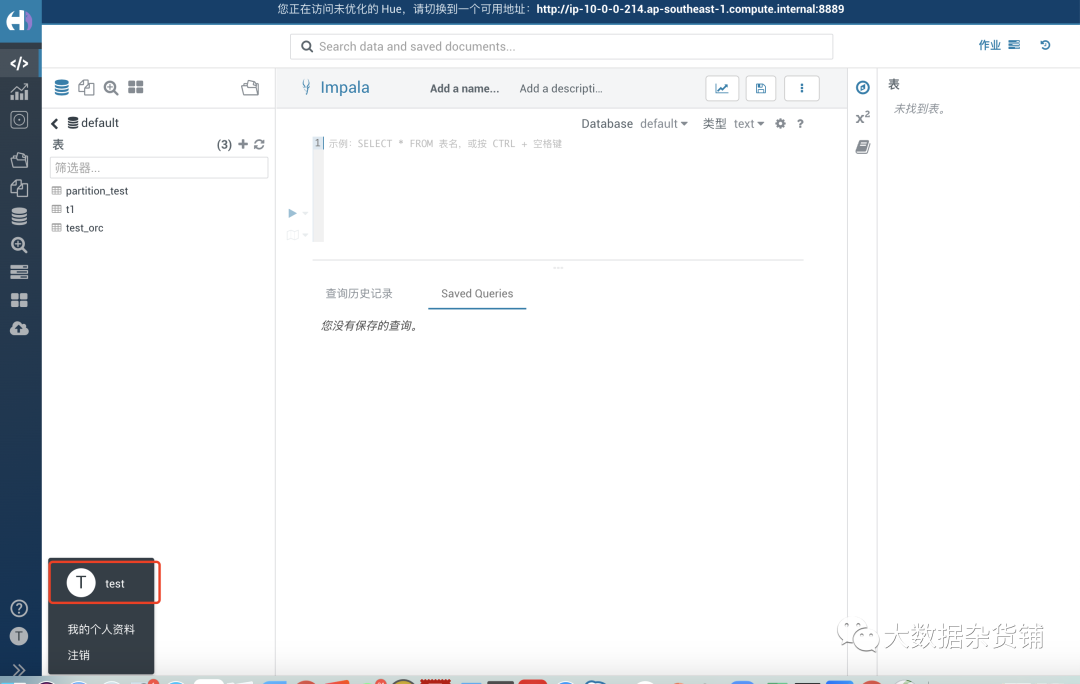
Task: Click the Hue logo icon
Action: coord(19,20)
